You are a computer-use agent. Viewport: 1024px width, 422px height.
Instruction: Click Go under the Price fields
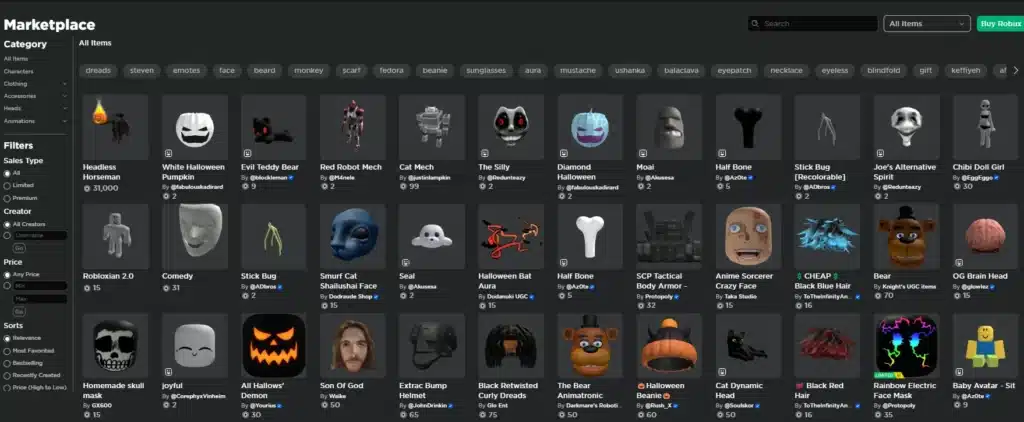coord(19,312)
